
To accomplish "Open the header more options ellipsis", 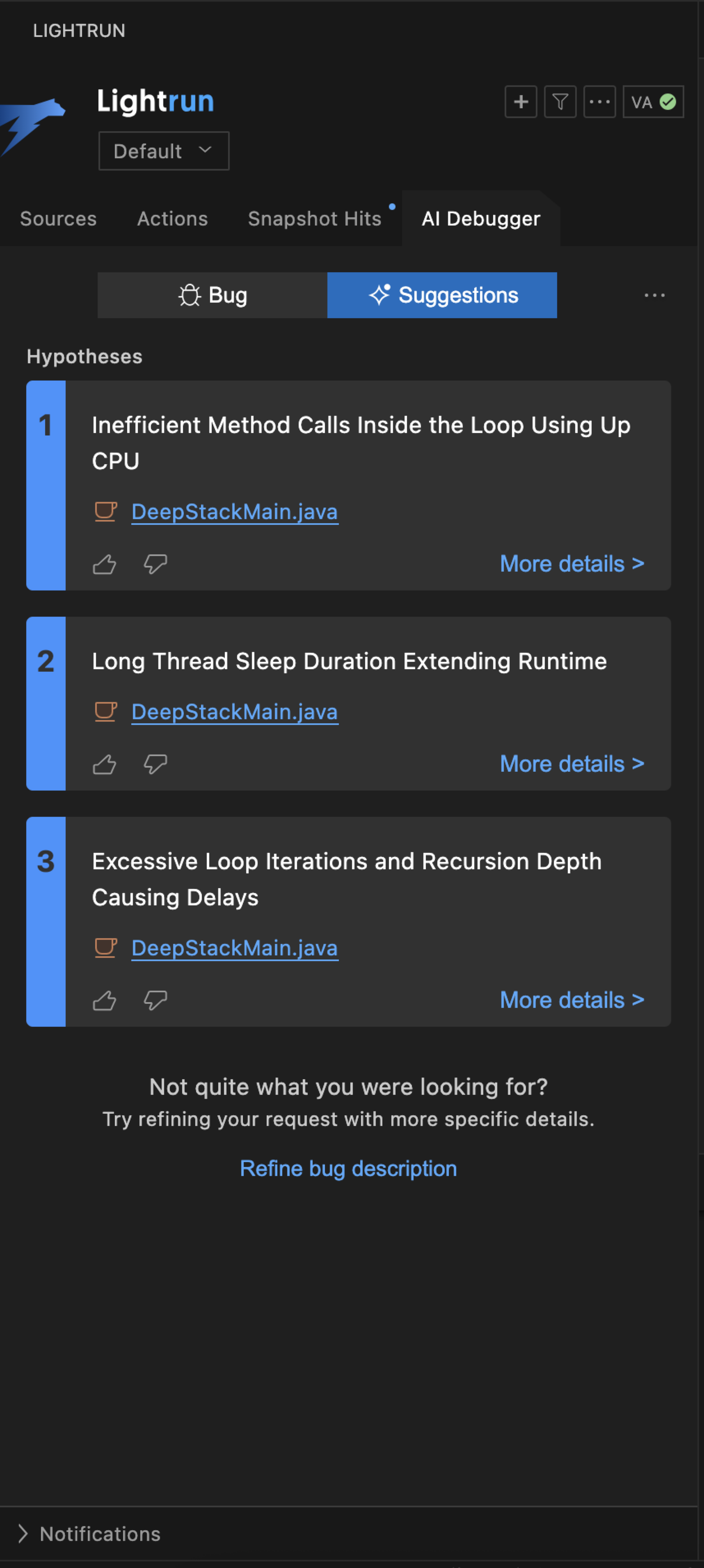I will [x=599, y=102].
